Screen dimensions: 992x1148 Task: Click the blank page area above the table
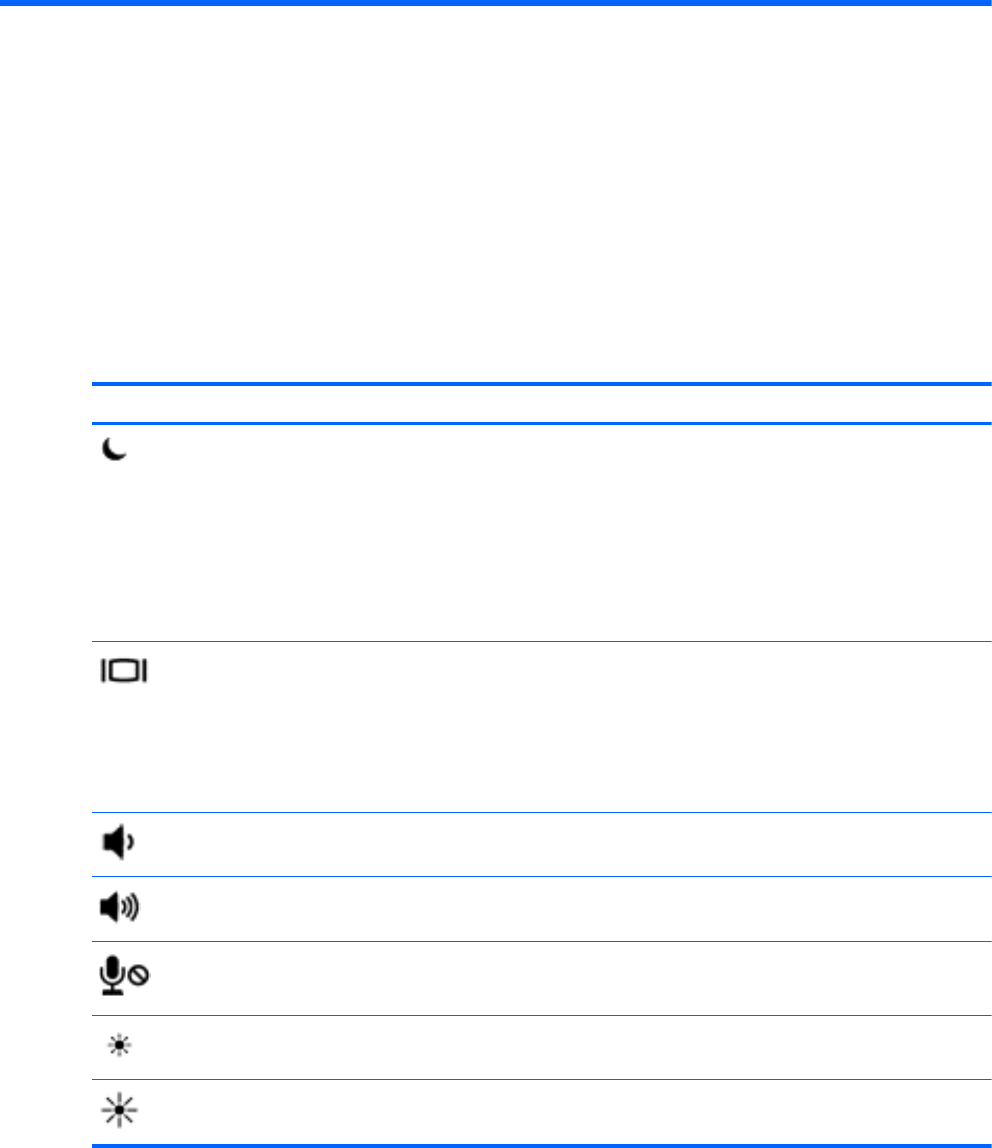point(496,200)
